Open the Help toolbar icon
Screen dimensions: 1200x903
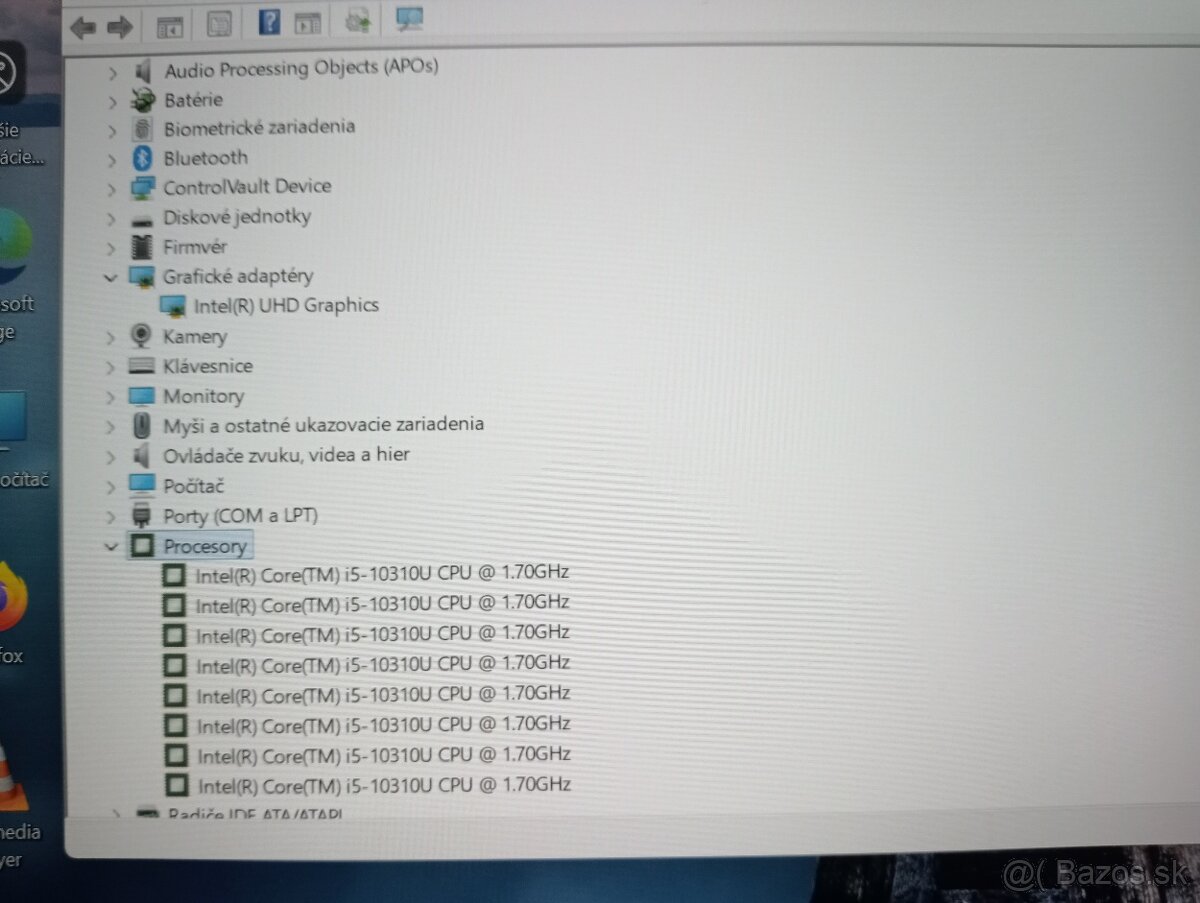click(268, 23)
